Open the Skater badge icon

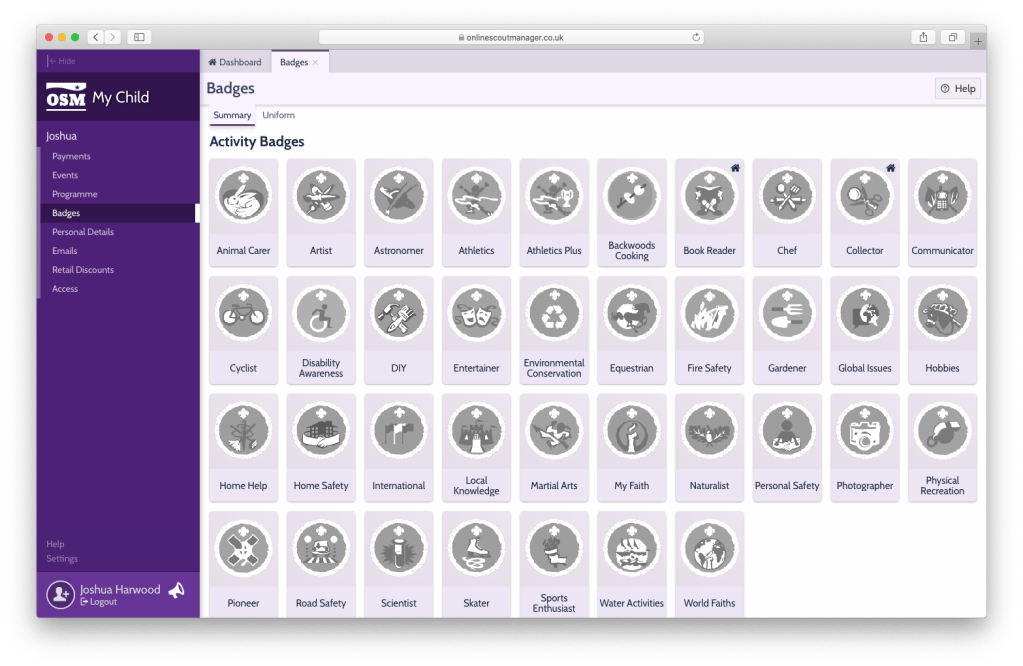476,548
